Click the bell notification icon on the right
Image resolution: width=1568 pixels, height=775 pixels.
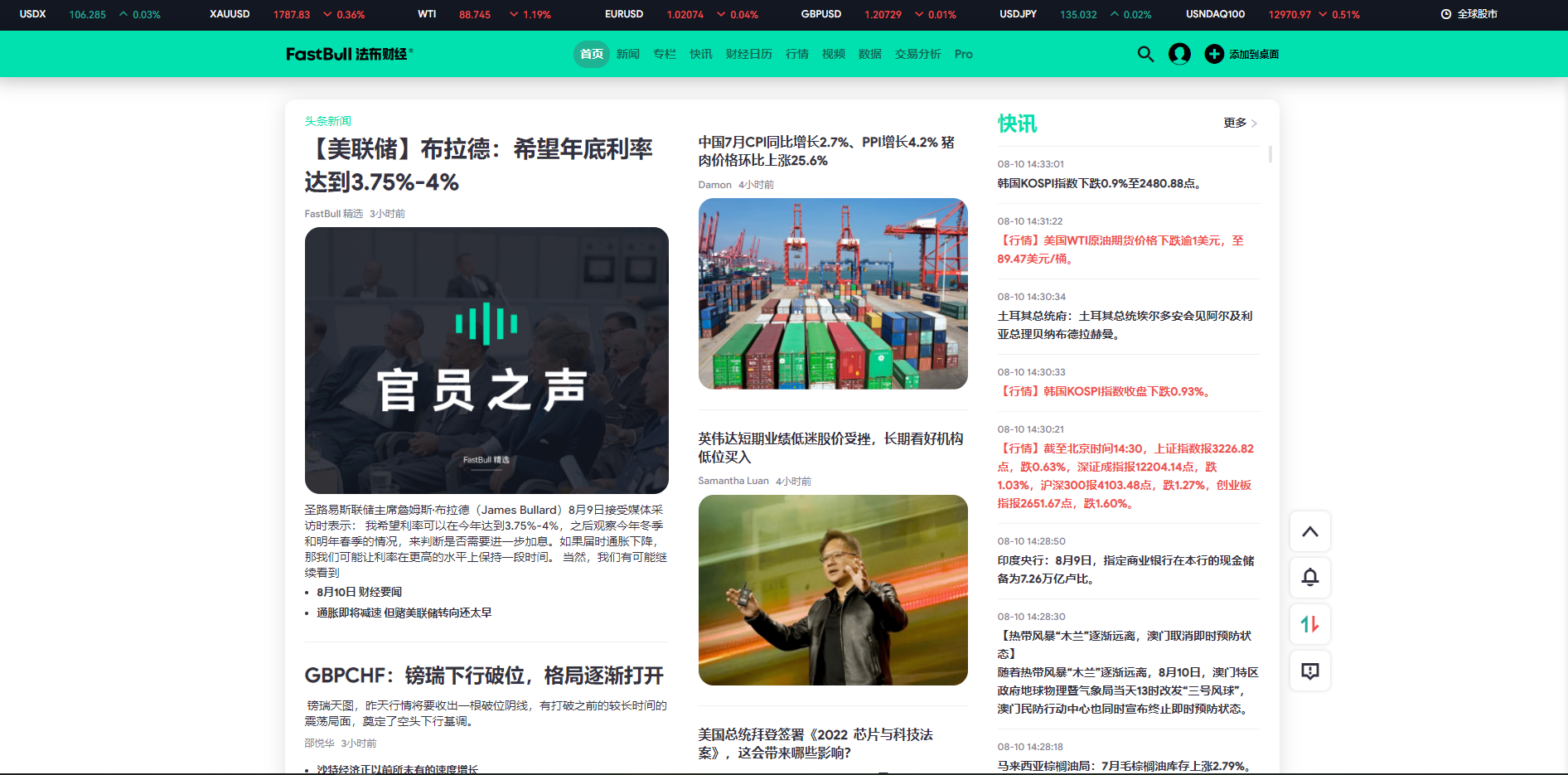pyautogui.click(x=1309, y=578)
